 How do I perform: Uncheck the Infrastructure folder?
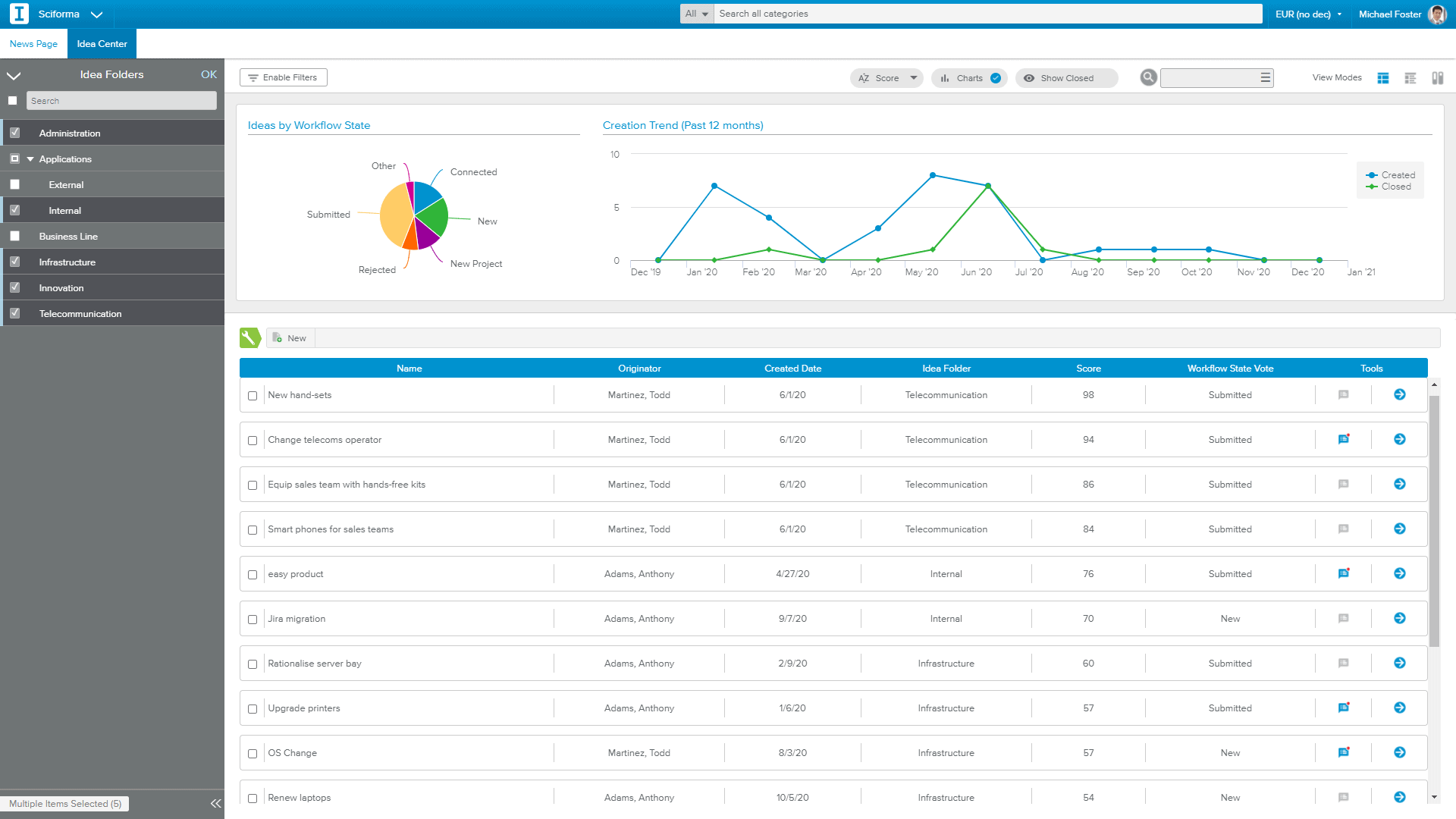(14, 262)
